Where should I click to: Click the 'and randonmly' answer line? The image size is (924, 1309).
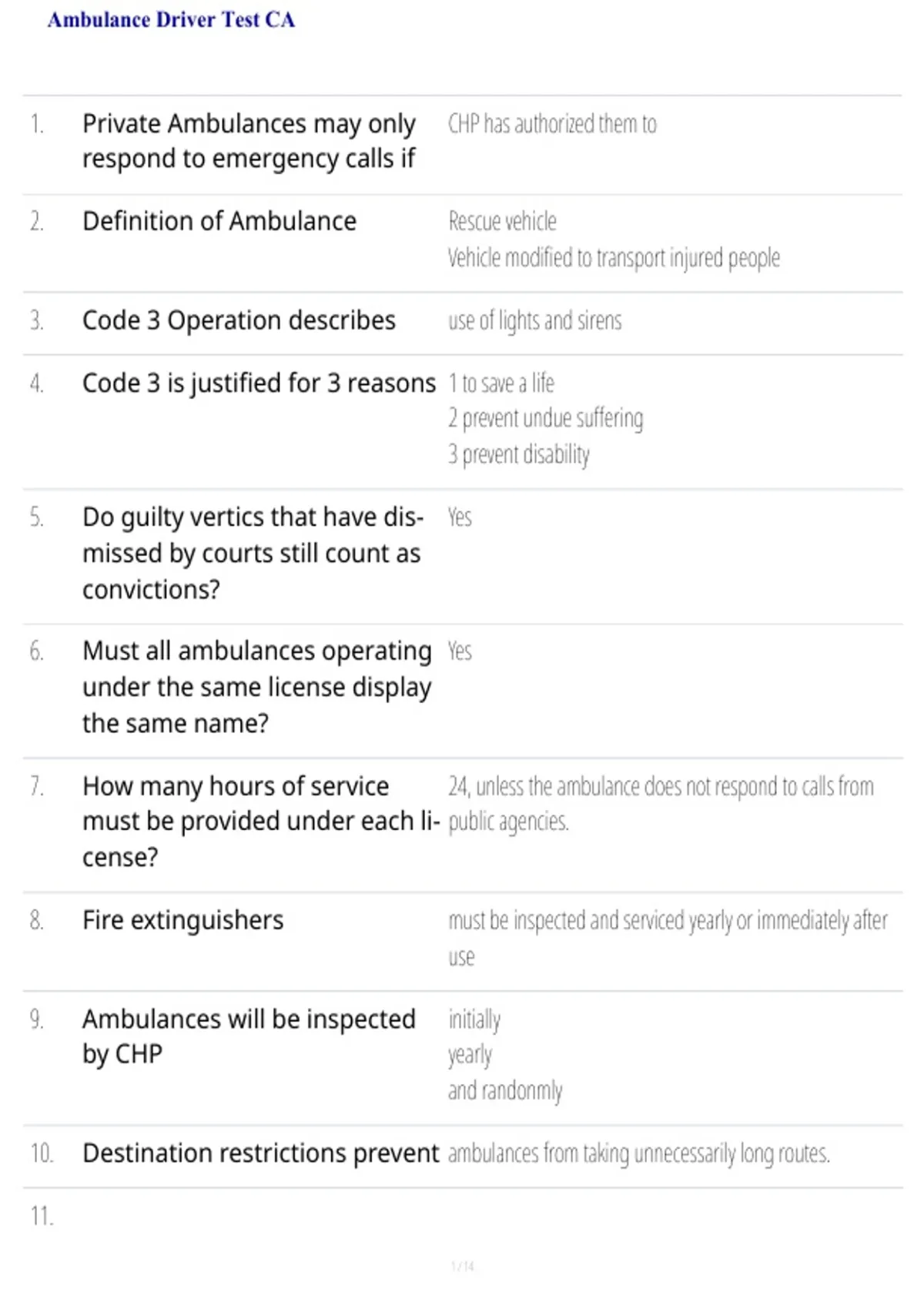pyautogui.click(x=505, y=1091)
